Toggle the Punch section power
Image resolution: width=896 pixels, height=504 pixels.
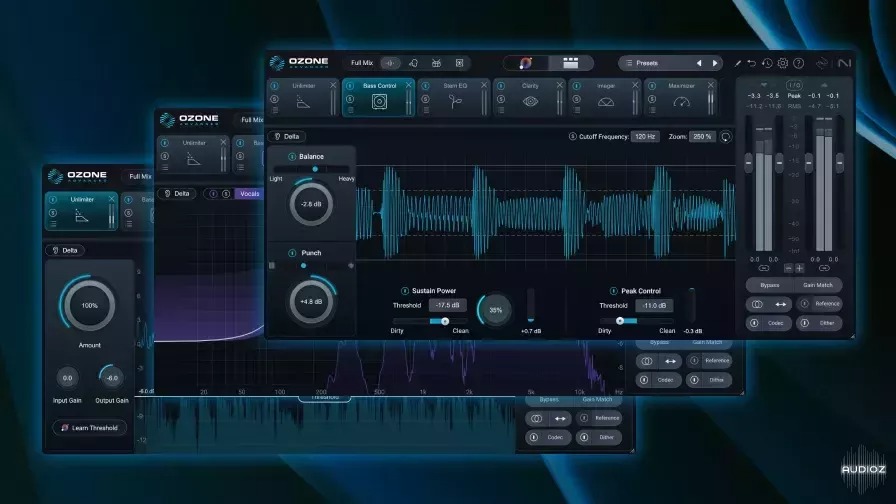pyautogui.click(x=292, y=253)
